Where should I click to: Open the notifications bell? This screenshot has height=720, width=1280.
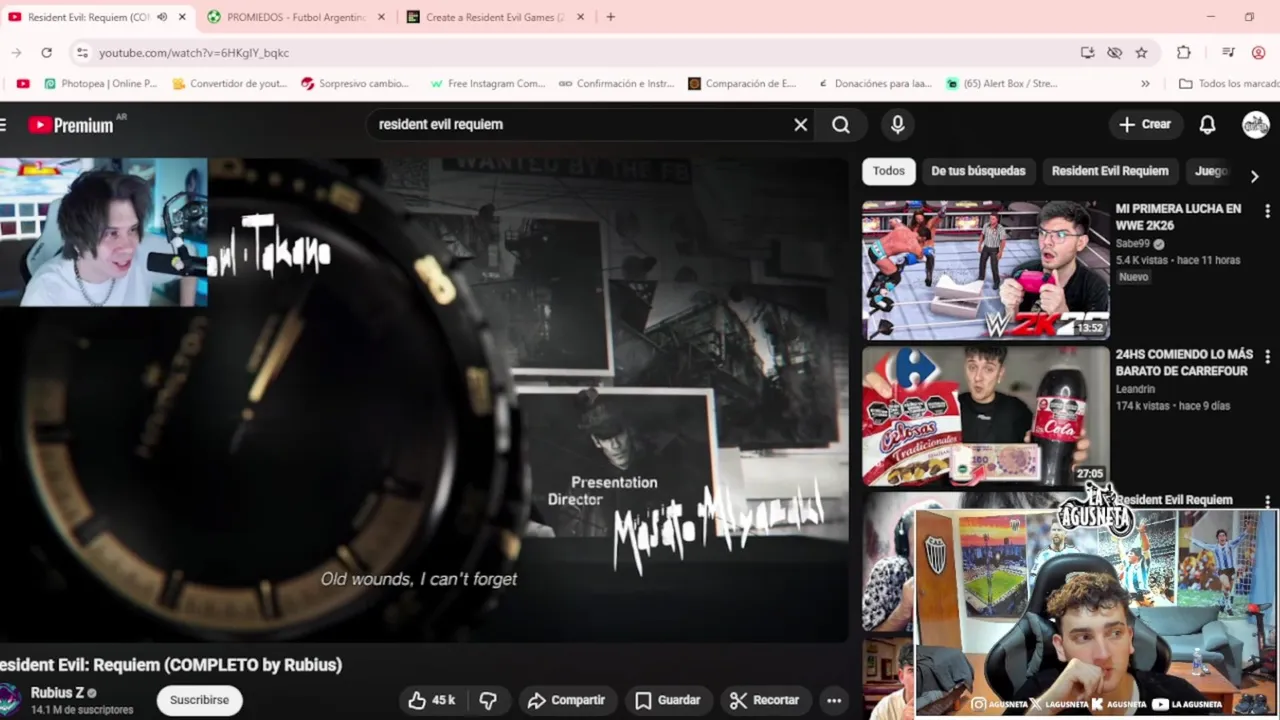click(x=1207, y=125)
